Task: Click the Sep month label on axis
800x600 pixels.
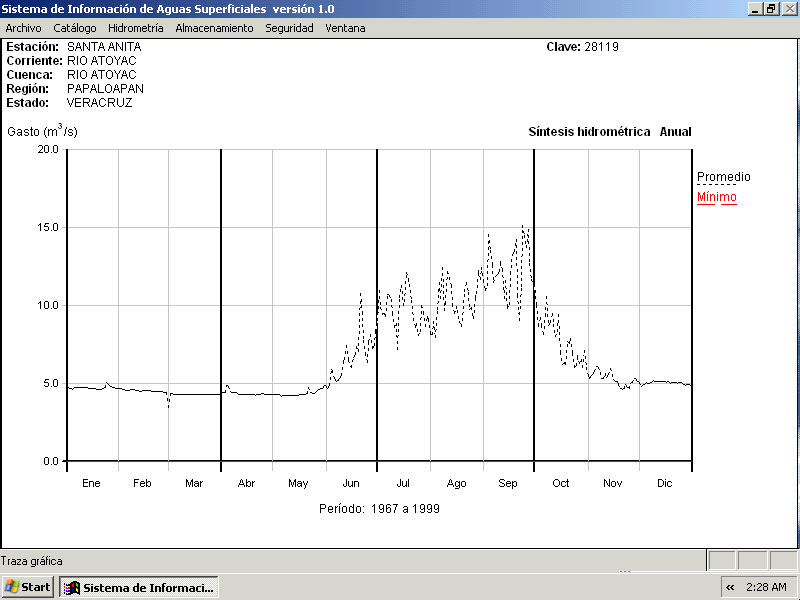Action: click(x=508, y=483)
